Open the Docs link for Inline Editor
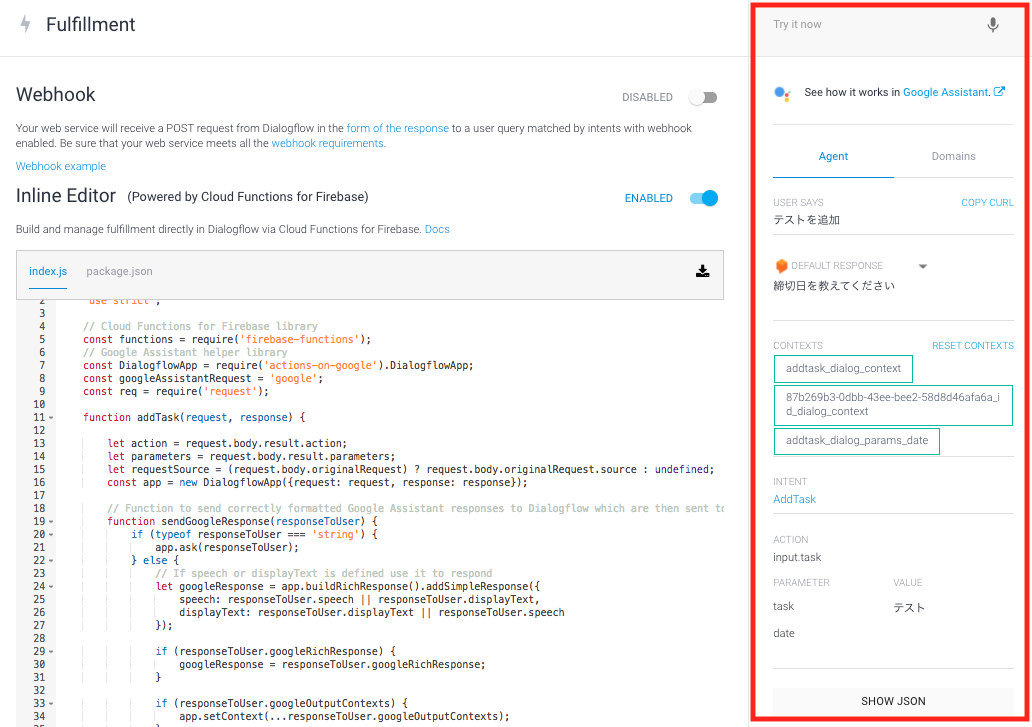1032x727 pixels. [437, 230]
